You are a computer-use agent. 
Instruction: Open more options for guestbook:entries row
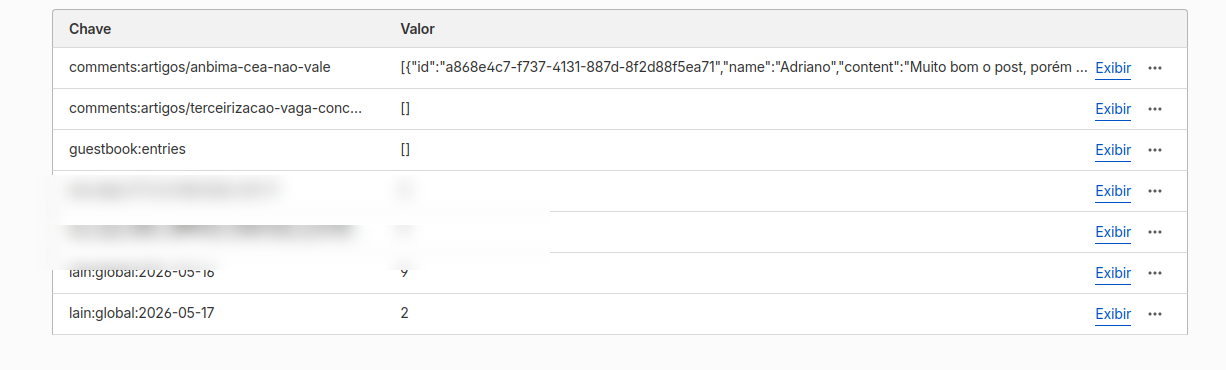1155,150
